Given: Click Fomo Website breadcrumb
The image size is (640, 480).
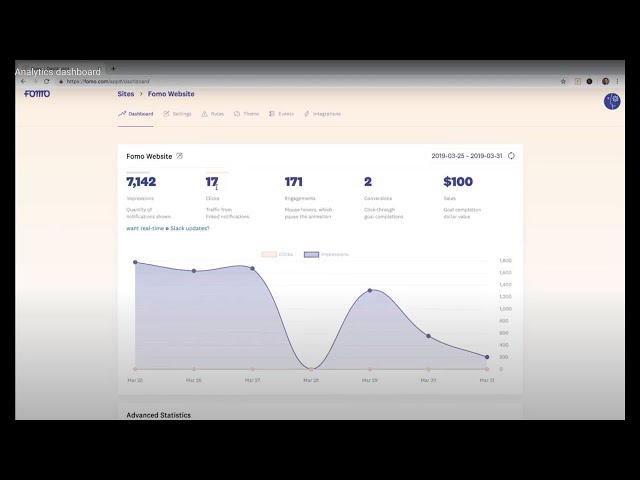Looking at the screenshot, I should pyautogui.click(x=171, y=94).
